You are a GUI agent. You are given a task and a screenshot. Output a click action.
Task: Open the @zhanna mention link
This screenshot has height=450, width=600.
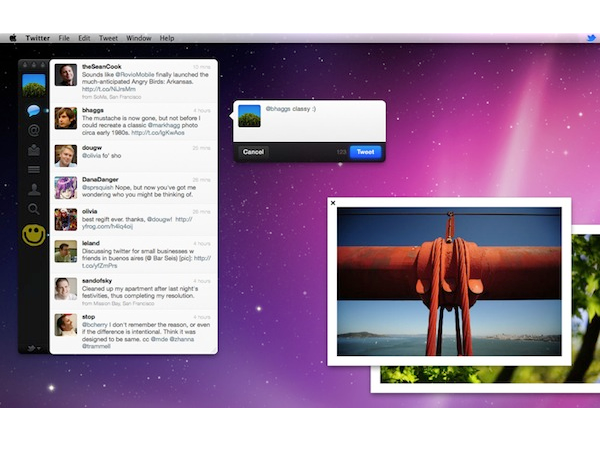[182, 339]
